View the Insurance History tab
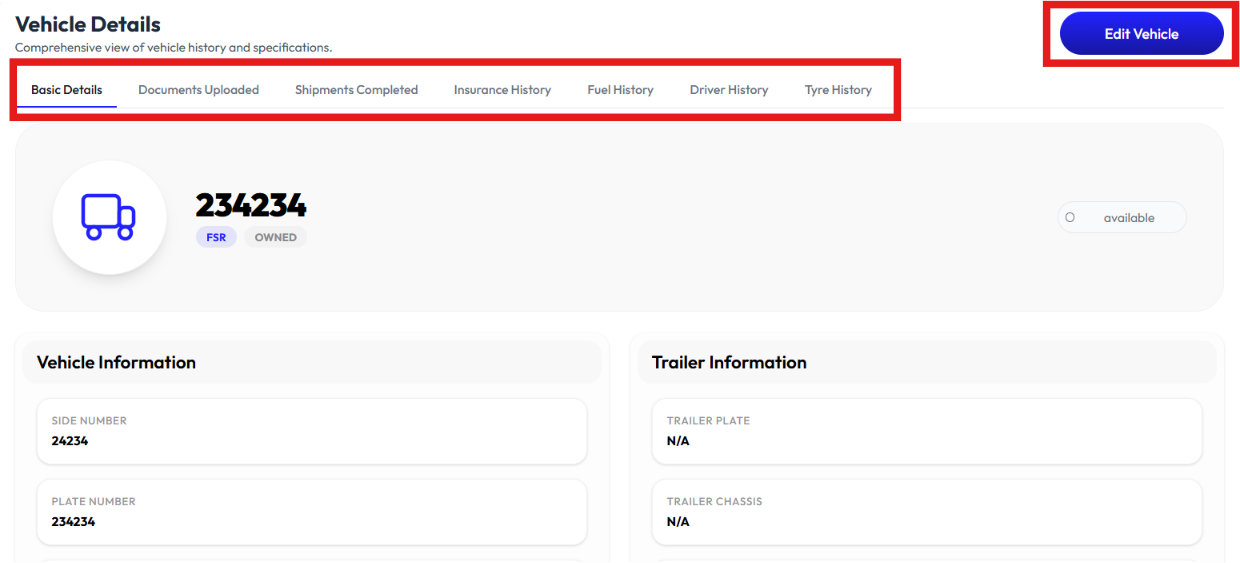Viewport: 1240px width, 563px height. (x=502, y=90)
